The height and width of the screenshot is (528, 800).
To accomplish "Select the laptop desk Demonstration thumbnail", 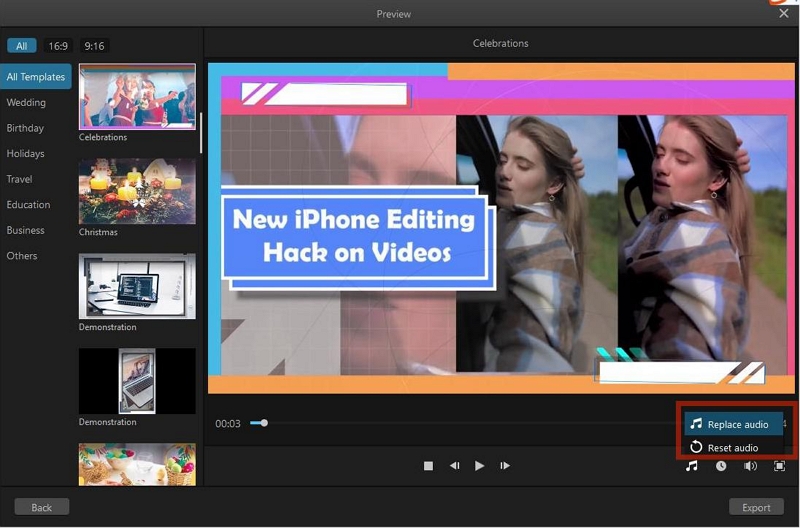I will [x=137, y=286].
